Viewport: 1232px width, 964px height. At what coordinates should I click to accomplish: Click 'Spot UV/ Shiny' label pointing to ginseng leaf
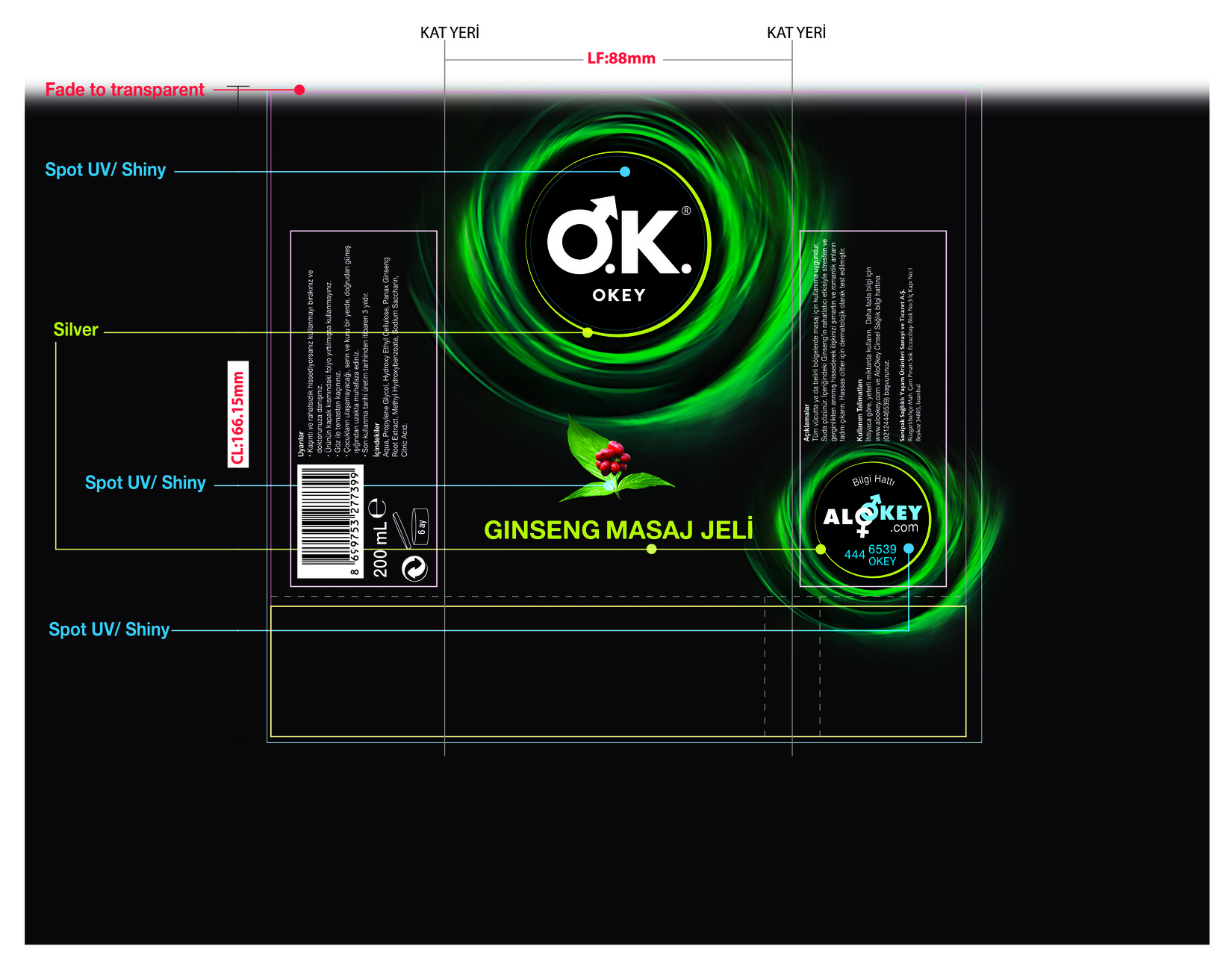[x=145, y=483]
